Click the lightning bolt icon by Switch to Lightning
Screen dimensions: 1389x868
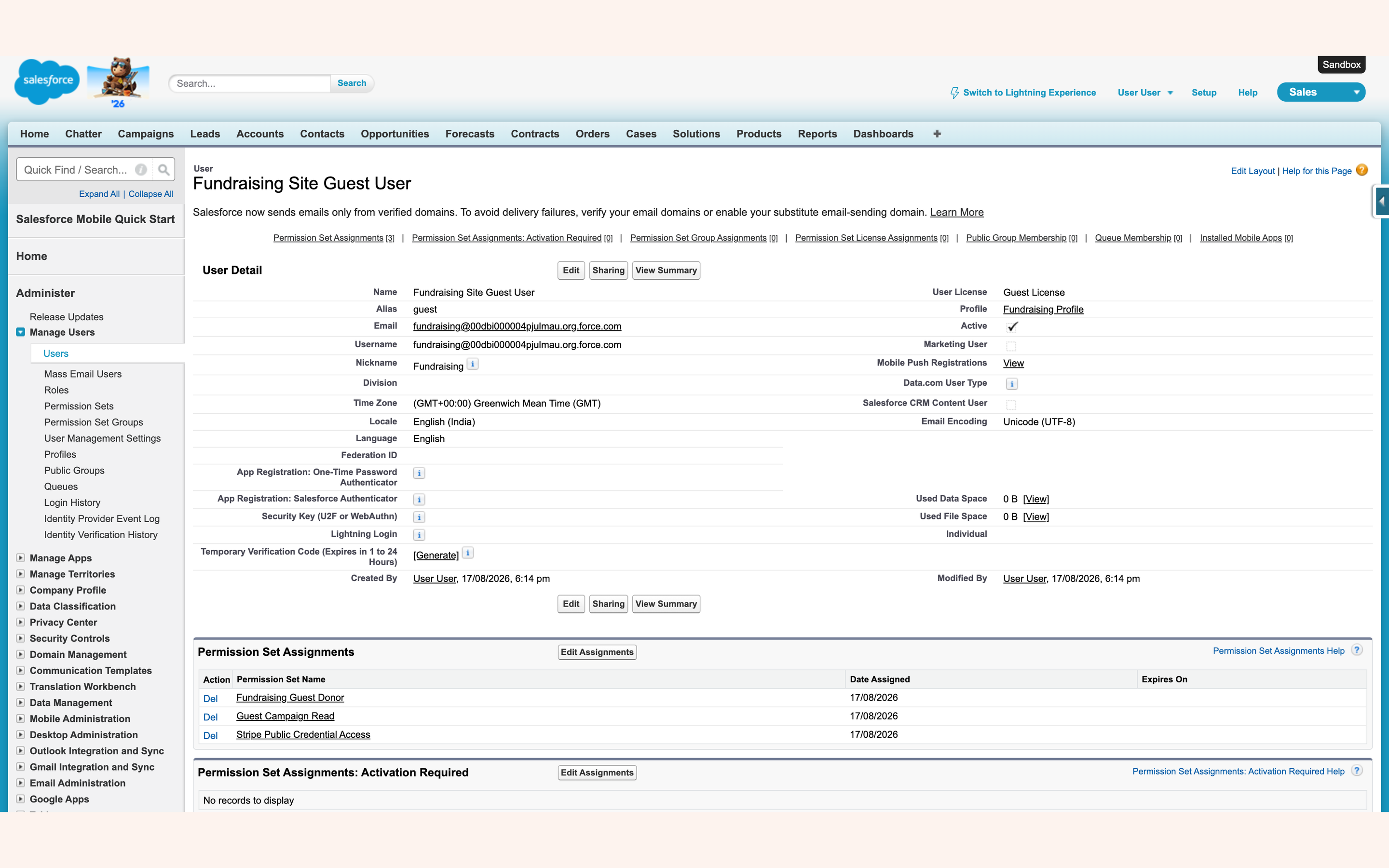click(954, 93)
